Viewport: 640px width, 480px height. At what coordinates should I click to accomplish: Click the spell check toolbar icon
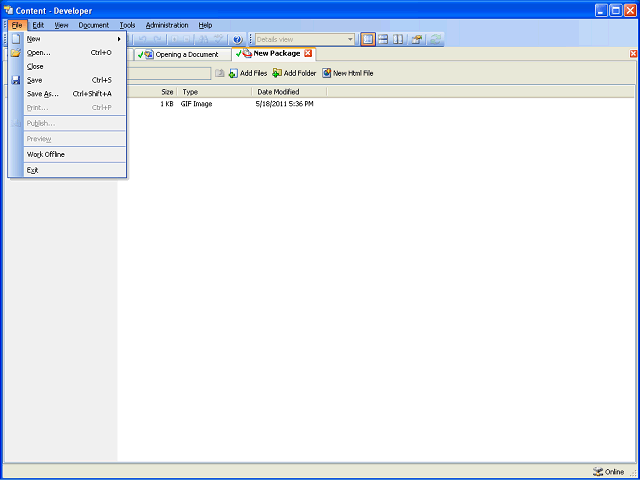218,40
